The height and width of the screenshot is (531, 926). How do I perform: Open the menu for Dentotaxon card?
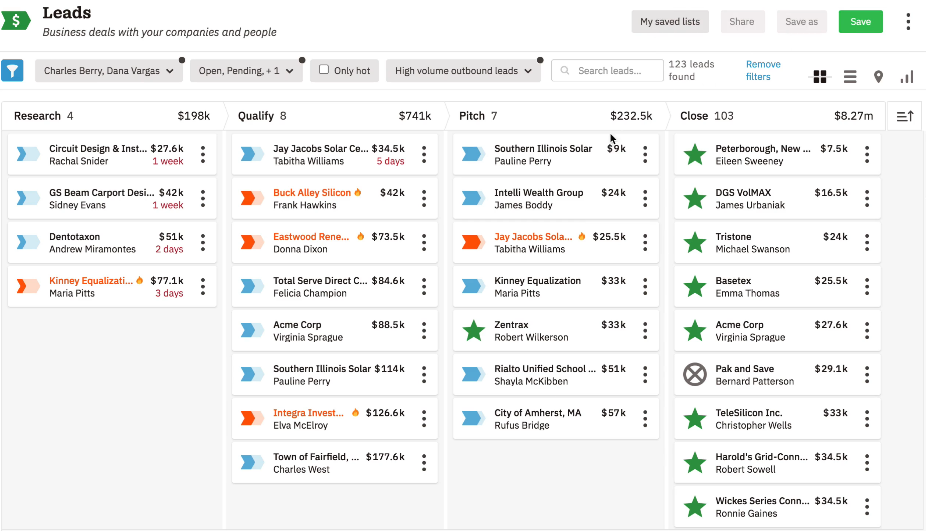203,243
